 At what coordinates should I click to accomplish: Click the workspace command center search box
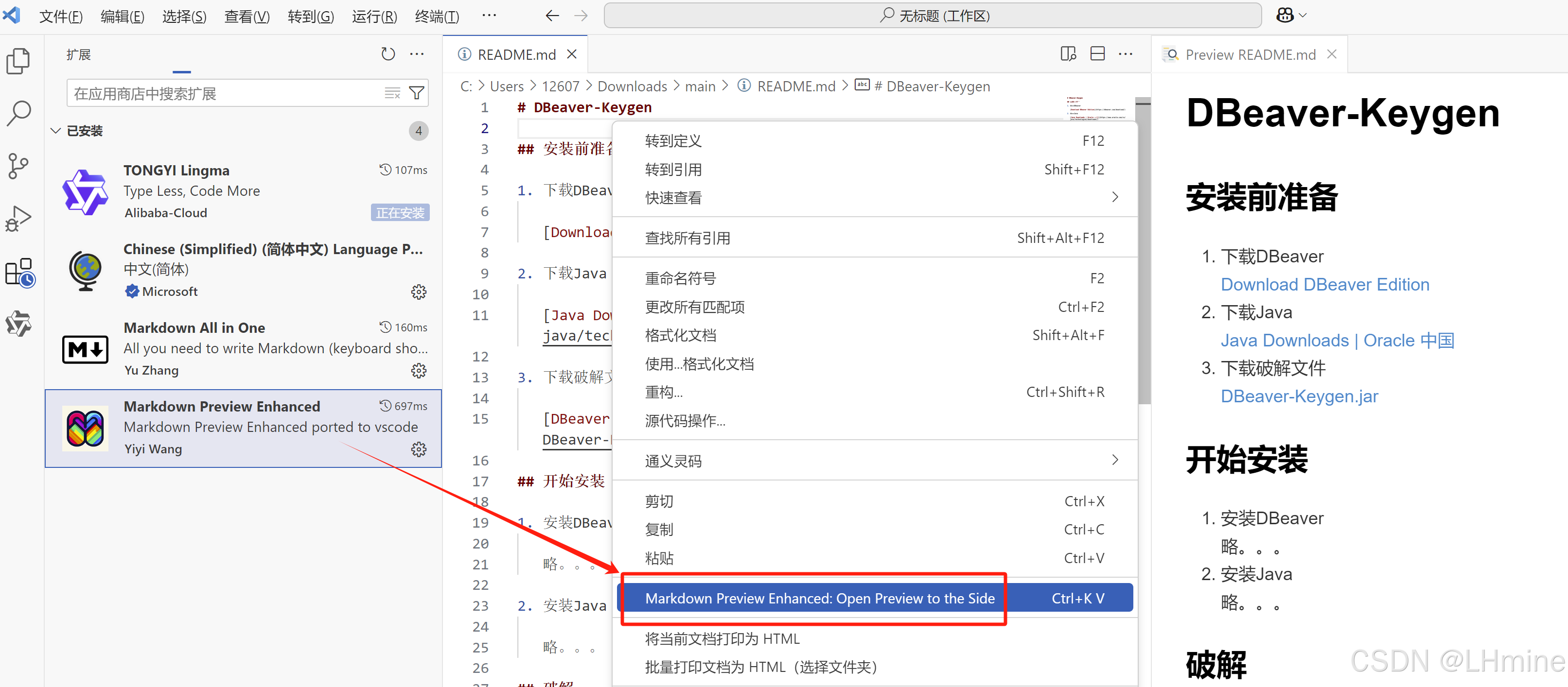point(932,16)
